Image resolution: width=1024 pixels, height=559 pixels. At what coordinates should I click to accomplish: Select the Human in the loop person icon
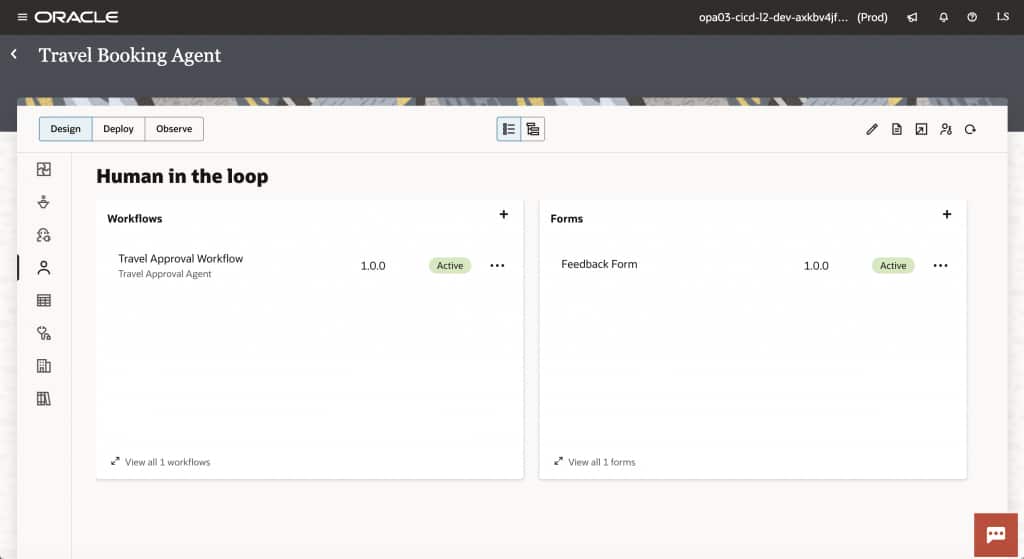click(x=44, y=268)
